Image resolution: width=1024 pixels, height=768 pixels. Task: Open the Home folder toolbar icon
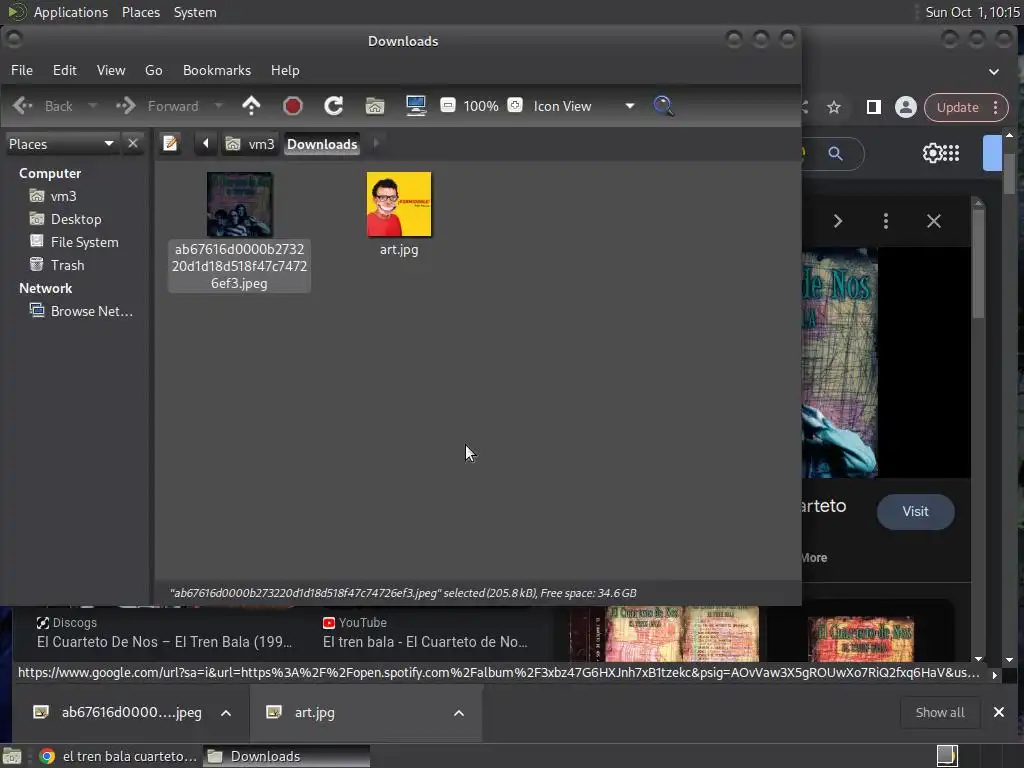[x=375, y=106]
